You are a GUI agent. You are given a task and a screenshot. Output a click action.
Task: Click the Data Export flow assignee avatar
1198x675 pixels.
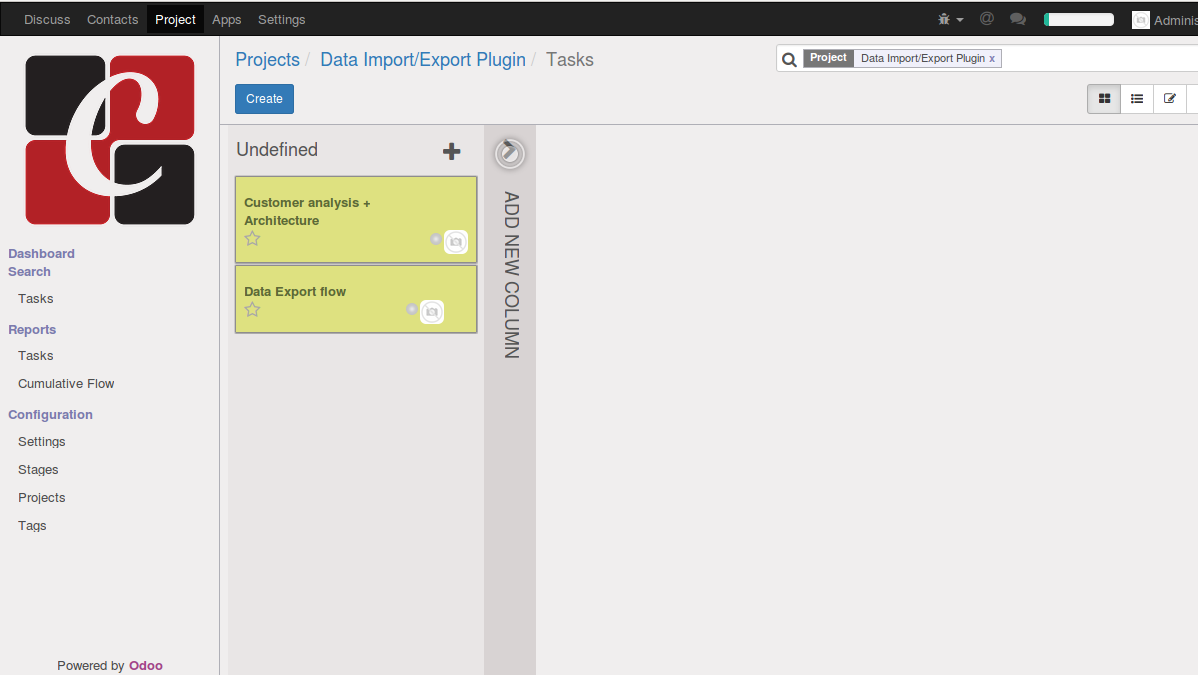pos(432,312)
